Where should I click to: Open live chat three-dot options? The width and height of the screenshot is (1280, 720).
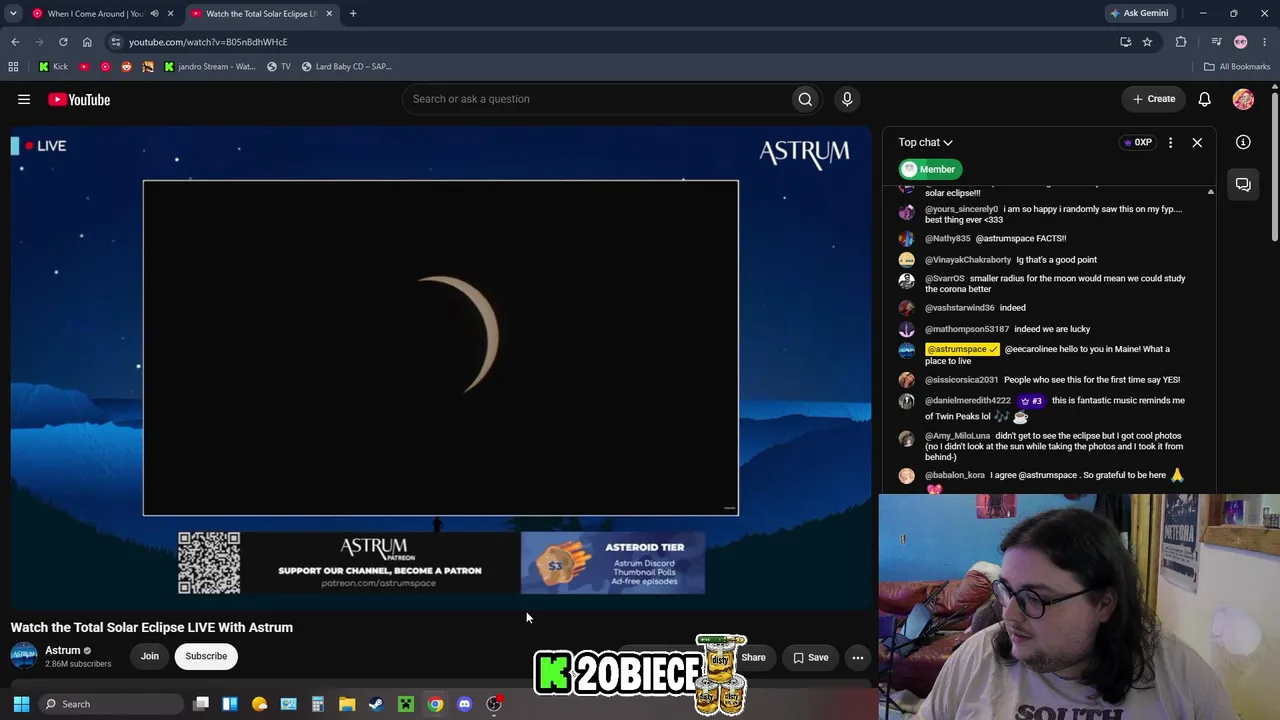pyautogui.click(x=1170, y=142)
